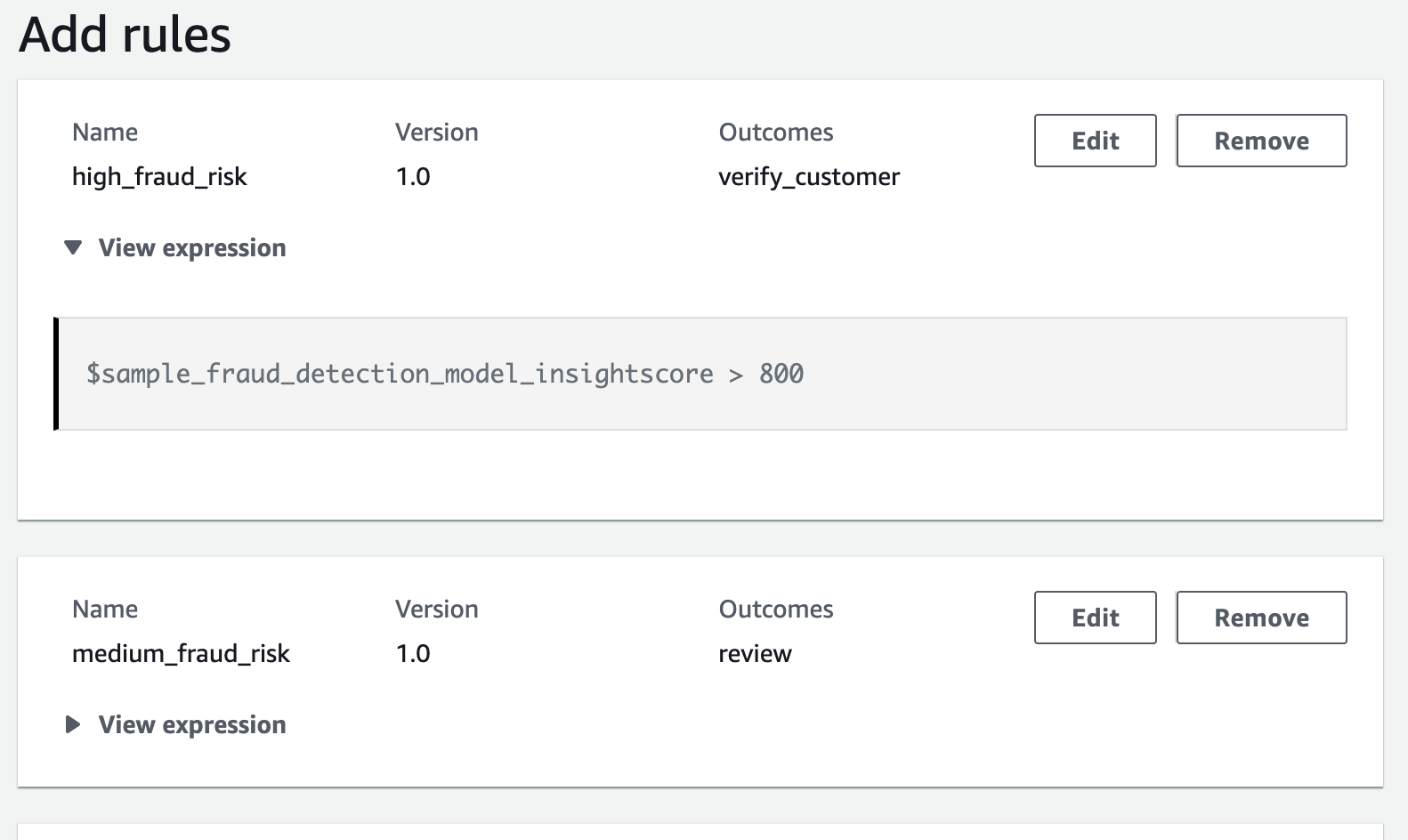The image size is (1408, 840).
Task: Click View expression label under medium_fraud_risk
Action: (x=191, y=724)
